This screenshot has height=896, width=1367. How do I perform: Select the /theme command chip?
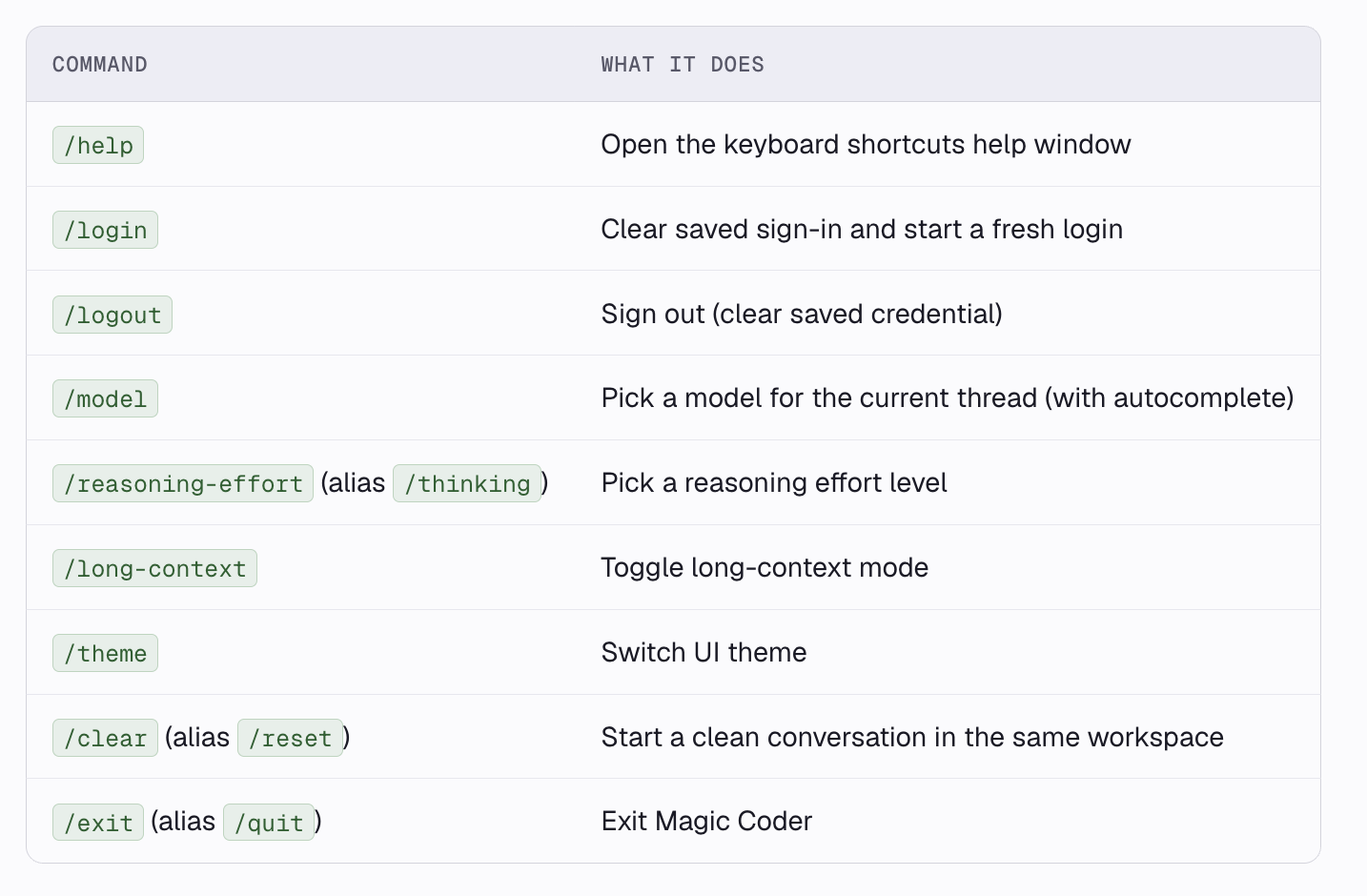point(105,653)
